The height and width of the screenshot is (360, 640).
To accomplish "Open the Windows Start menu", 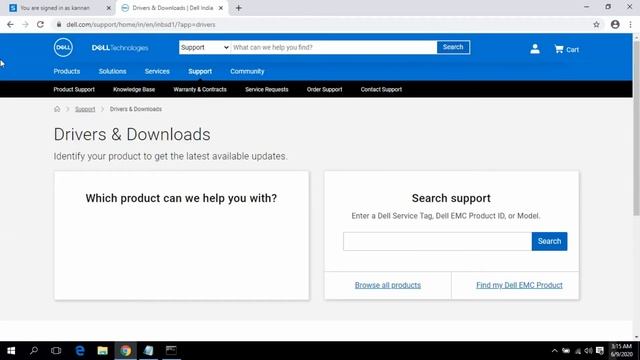I will pos(11,351).
